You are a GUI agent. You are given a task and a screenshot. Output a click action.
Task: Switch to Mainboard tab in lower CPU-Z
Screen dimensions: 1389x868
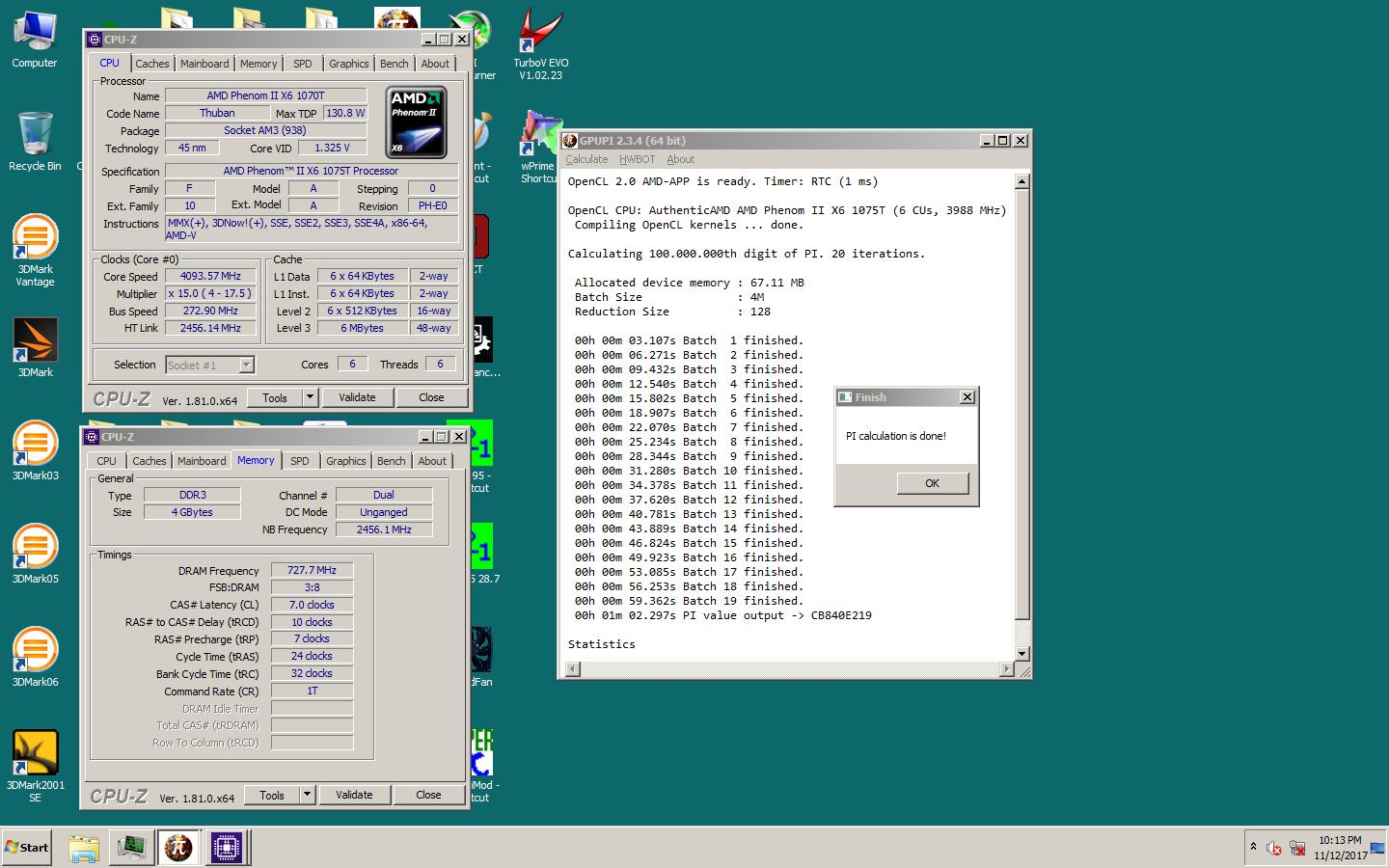[202, 461]
